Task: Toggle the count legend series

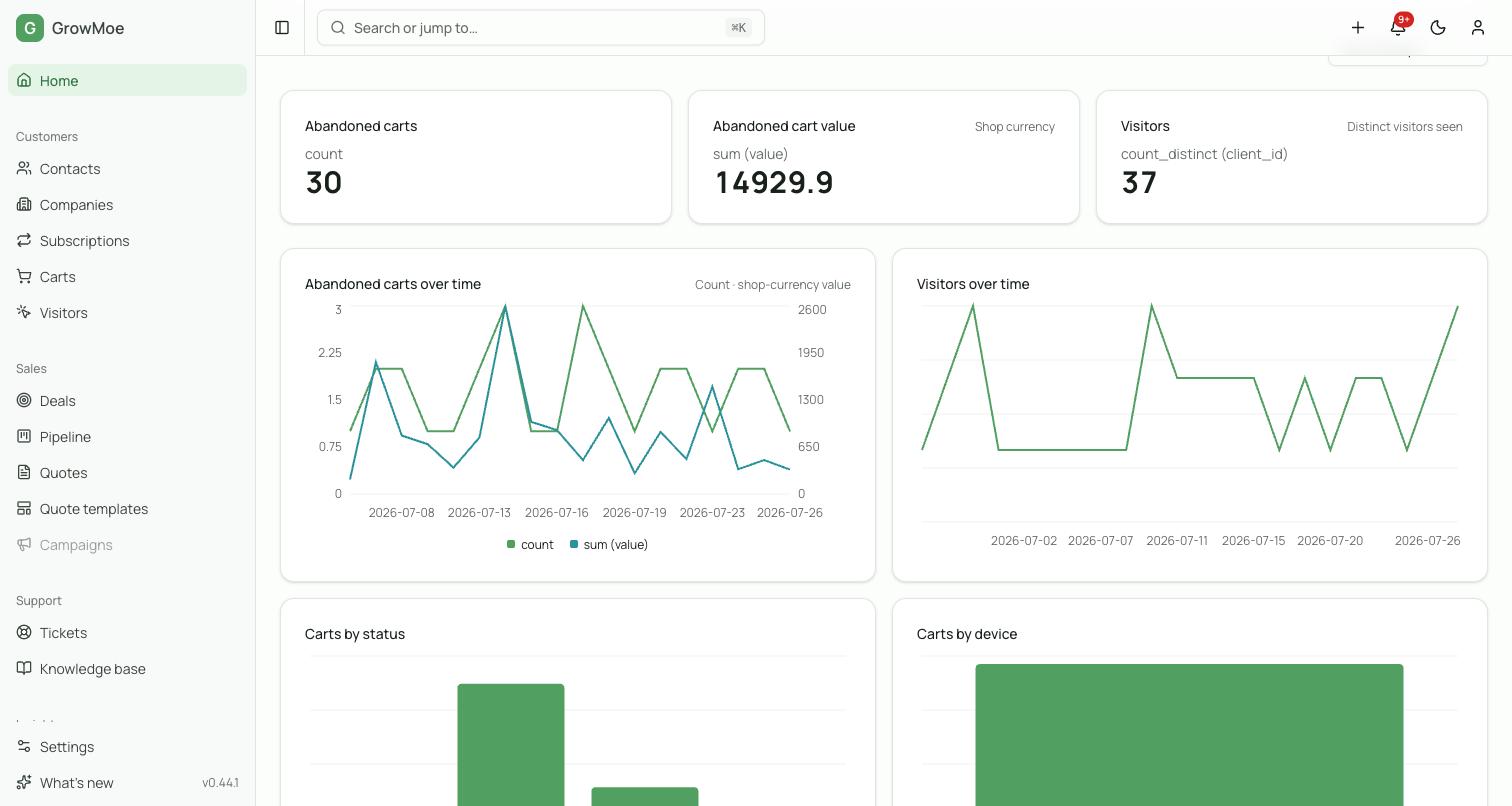Action: (530, 545)
